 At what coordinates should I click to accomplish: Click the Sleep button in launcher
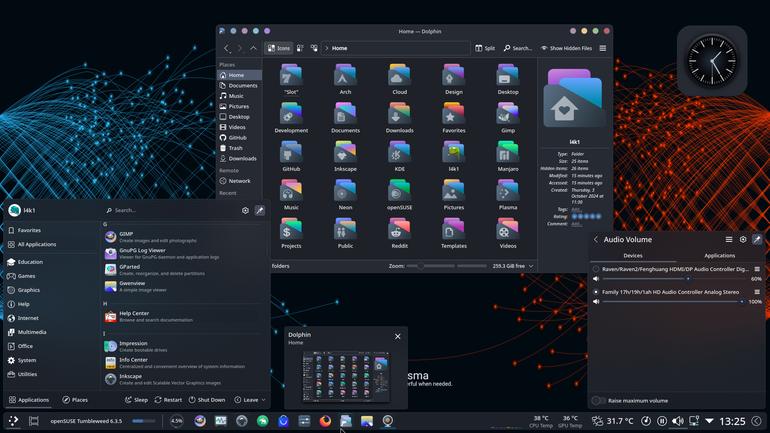click(x=136, y=400)
